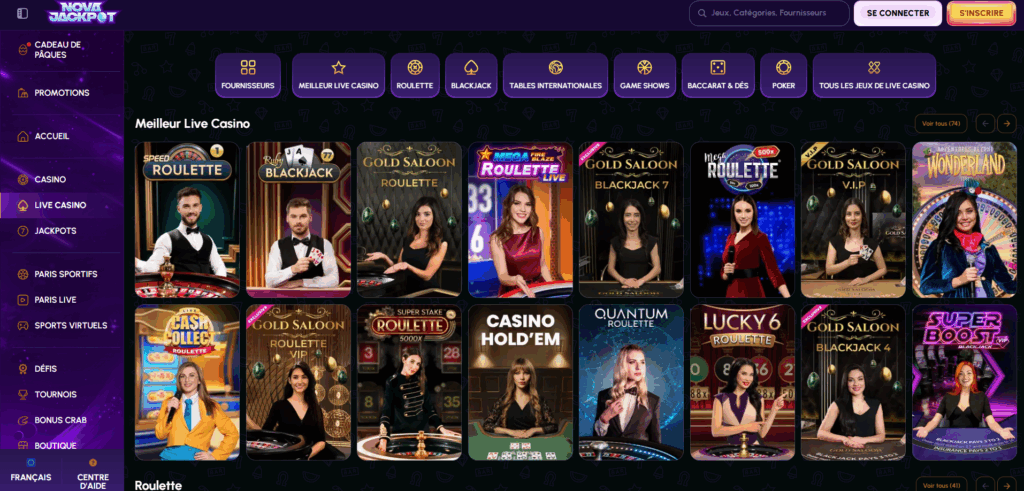The image size is (1024, 491).
Task: Focus the games search field
Action: click(x=769, y=13)
